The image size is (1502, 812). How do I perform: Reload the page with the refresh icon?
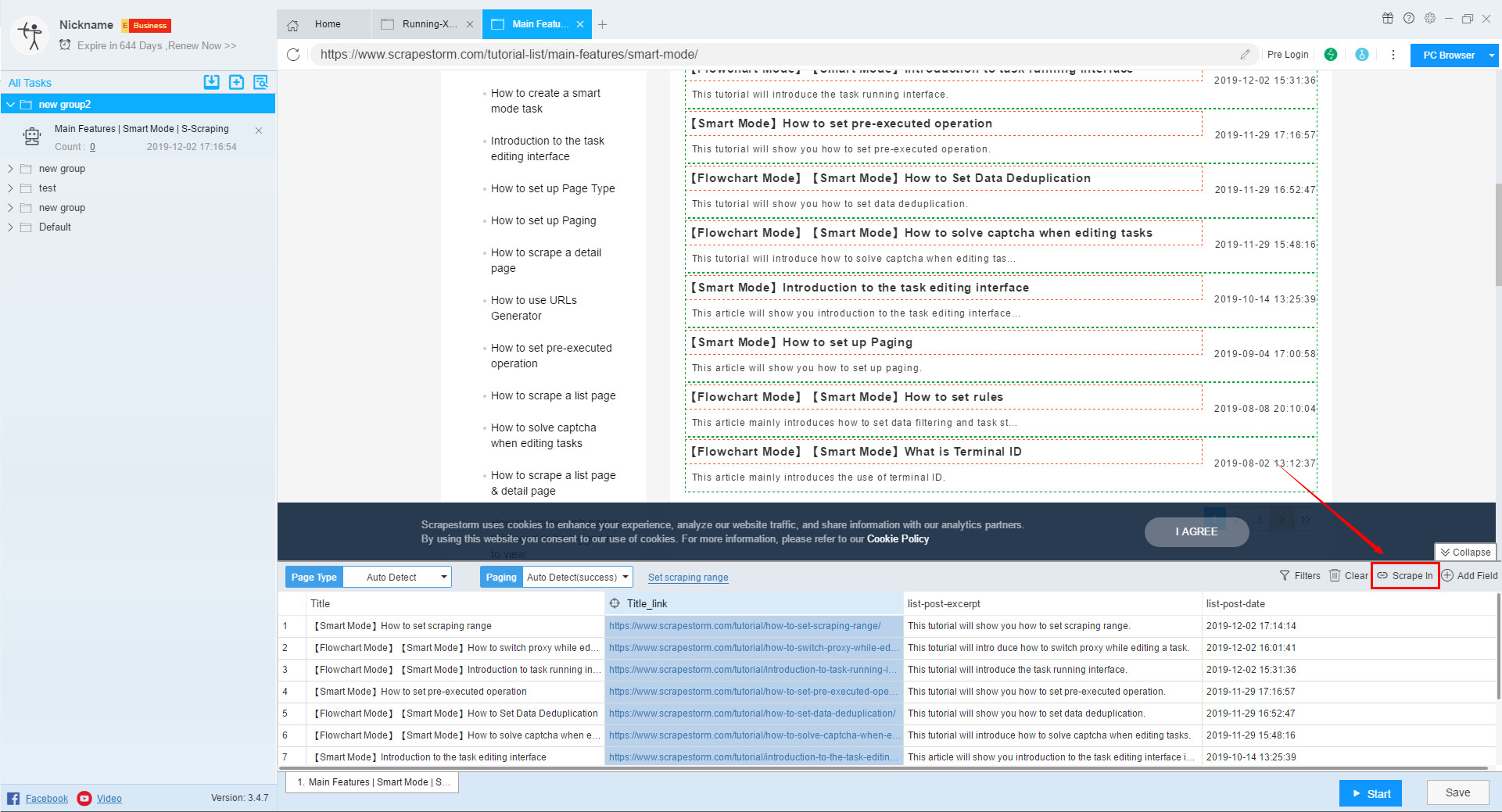293,55
